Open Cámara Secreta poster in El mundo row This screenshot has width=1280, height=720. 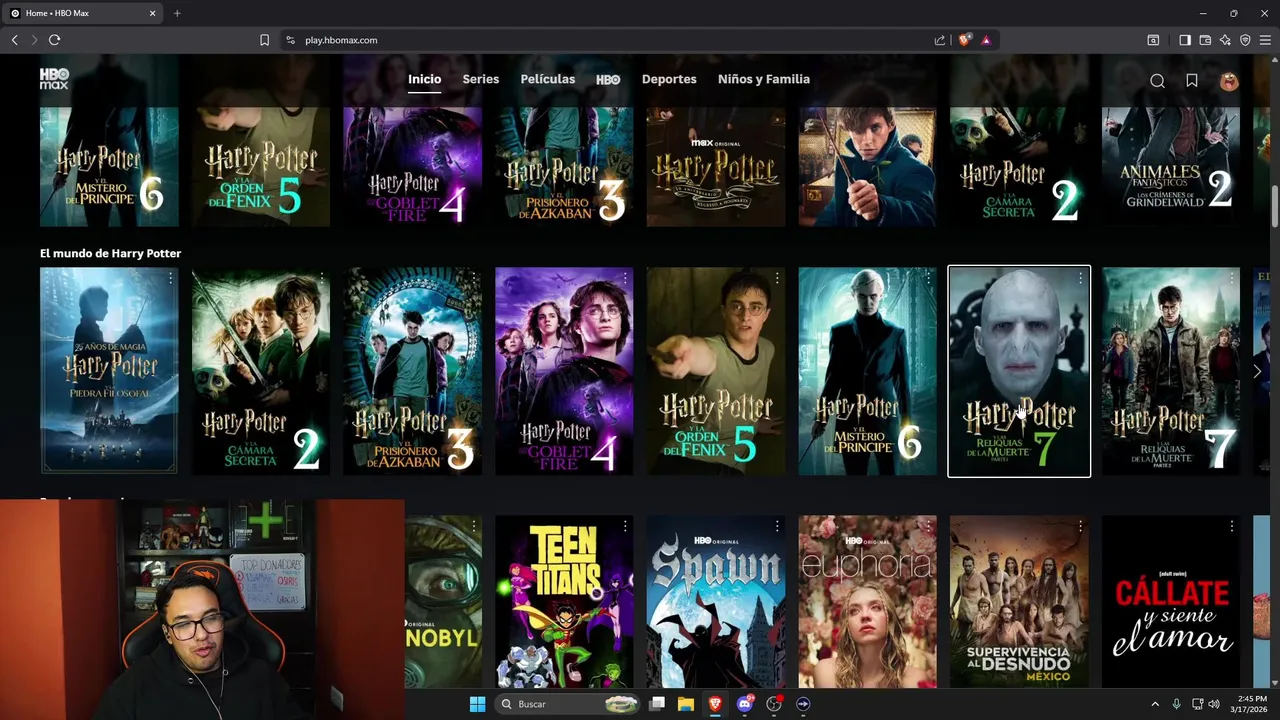pos(261,371)
